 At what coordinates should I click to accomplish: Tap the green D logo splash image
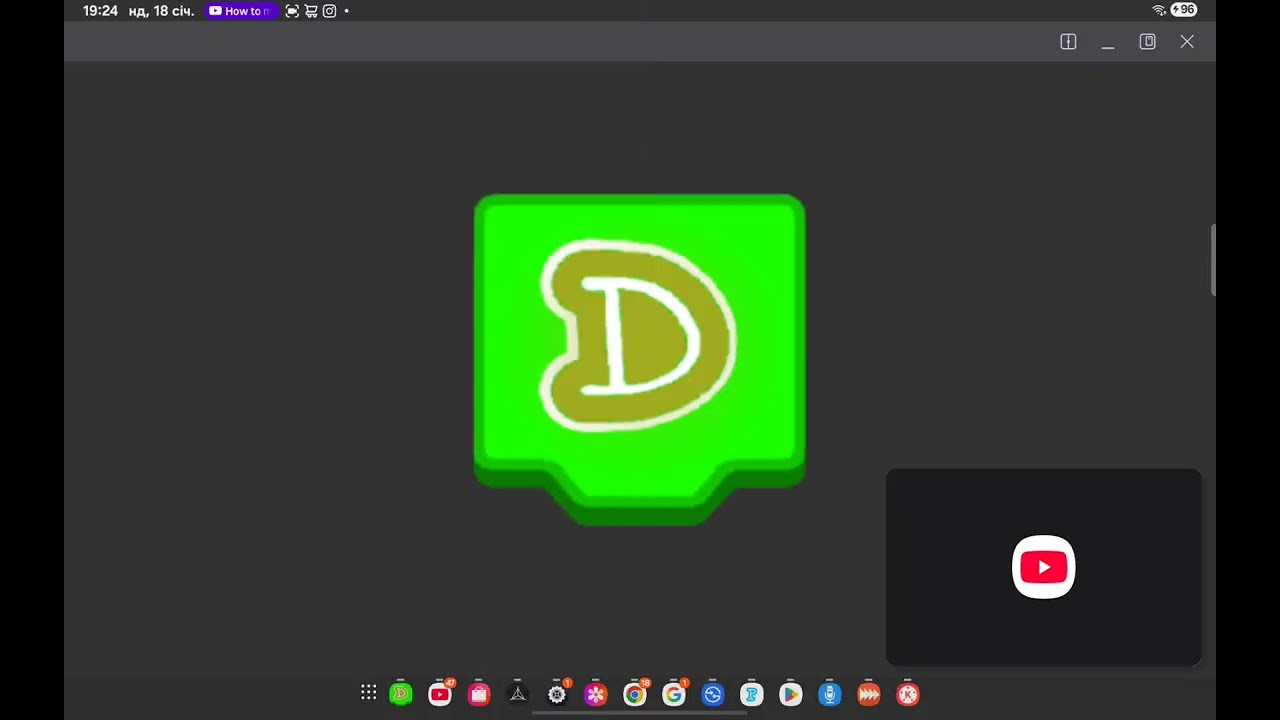pyautogui.click(x=640, y=360)
